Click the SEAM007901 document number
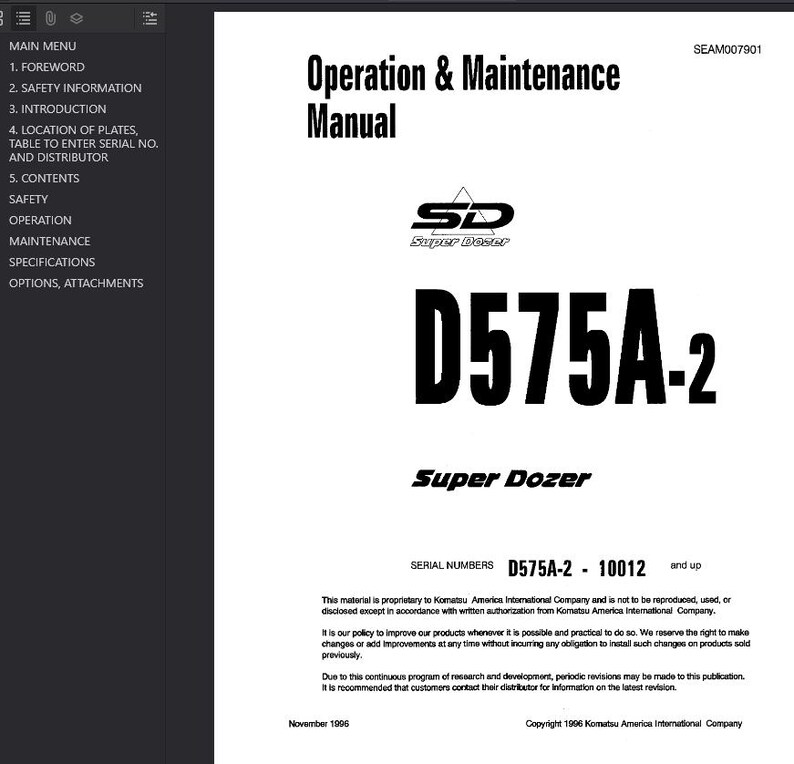794x764 pixels. [727, 50]
